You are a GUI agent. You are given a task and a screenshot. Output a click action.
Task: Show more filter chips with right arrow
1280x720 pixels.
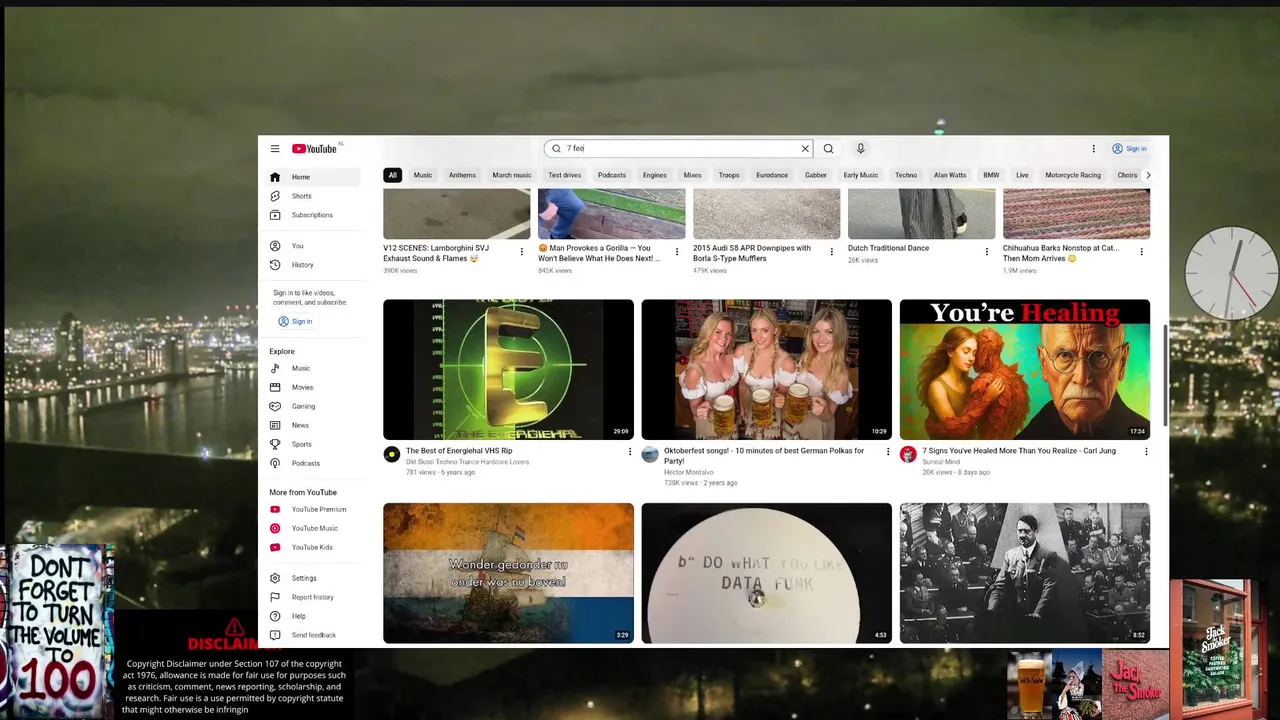(x=1148, y=175)
